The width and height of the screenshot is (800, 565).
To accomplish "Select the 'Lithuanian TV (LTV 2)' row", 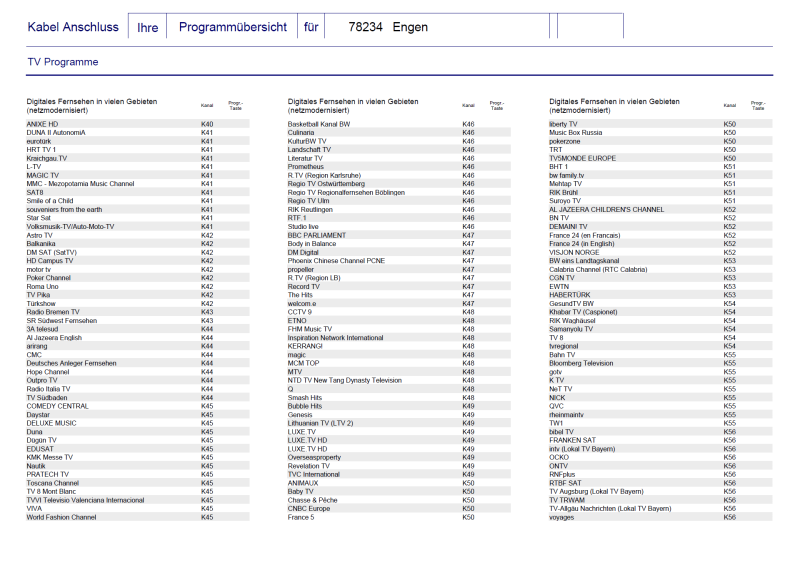I will point(399,423).
